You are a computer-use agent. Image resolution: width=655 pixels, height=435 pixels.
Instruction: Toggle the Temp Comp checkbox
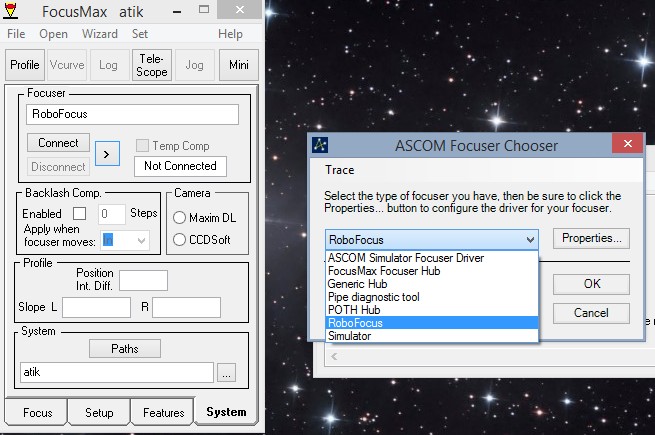pyautogui.click(x=142, y=145)
